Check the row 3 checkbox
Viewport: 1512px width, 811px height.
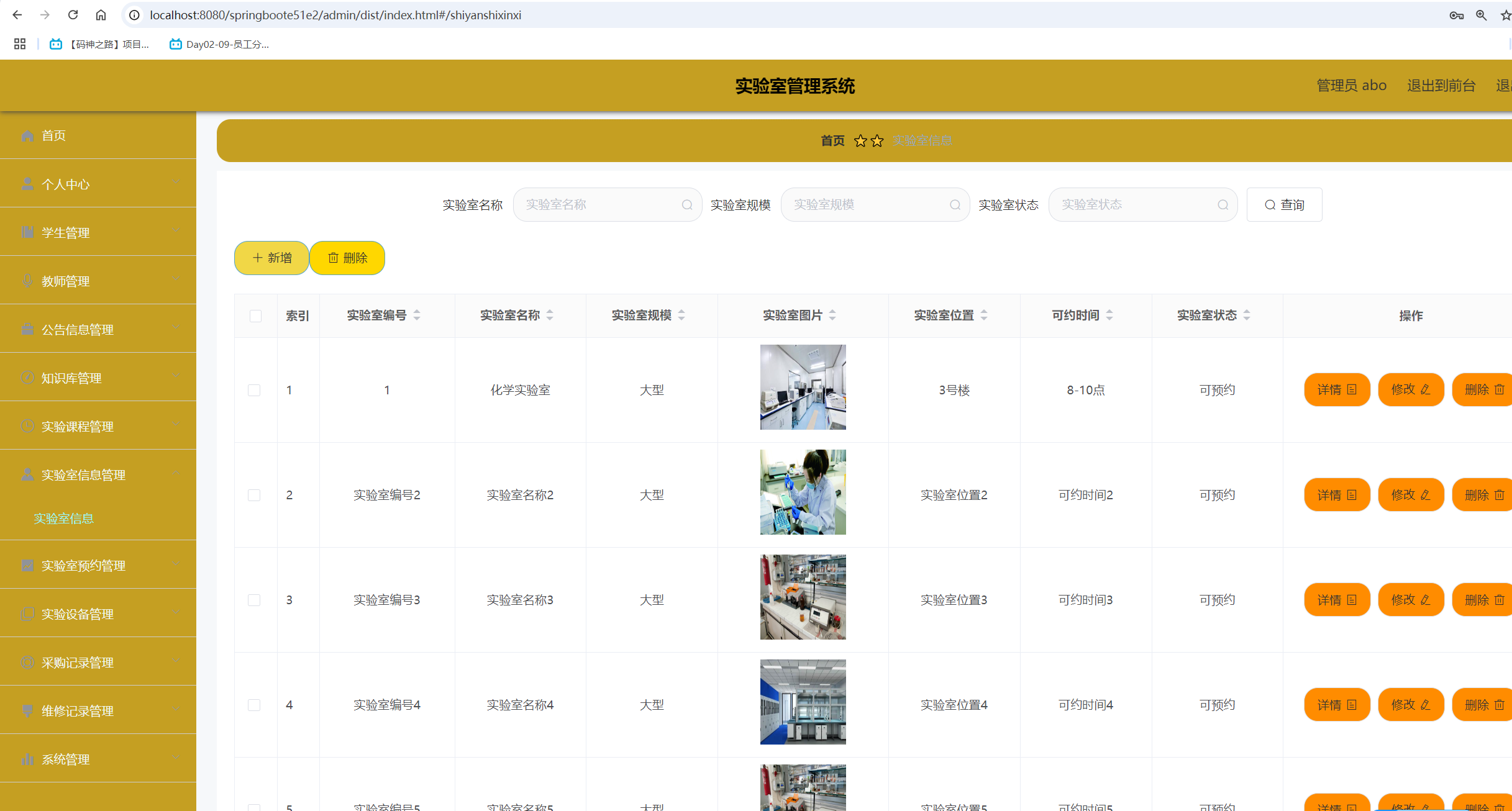(x=254, y=600)
